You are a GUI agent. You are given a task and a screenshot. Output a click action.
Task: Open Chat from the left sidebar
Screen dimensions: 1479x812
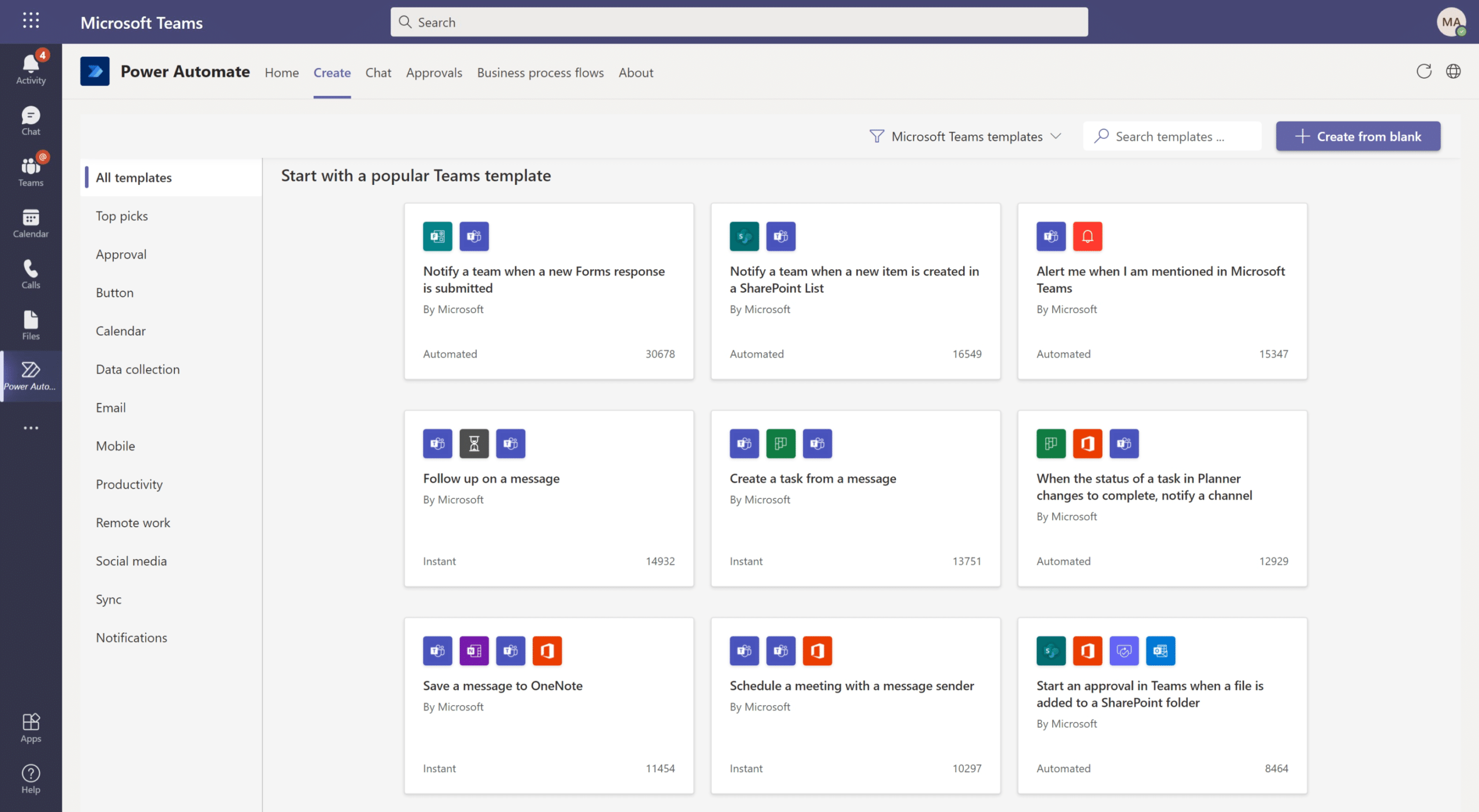coord(30,120)
